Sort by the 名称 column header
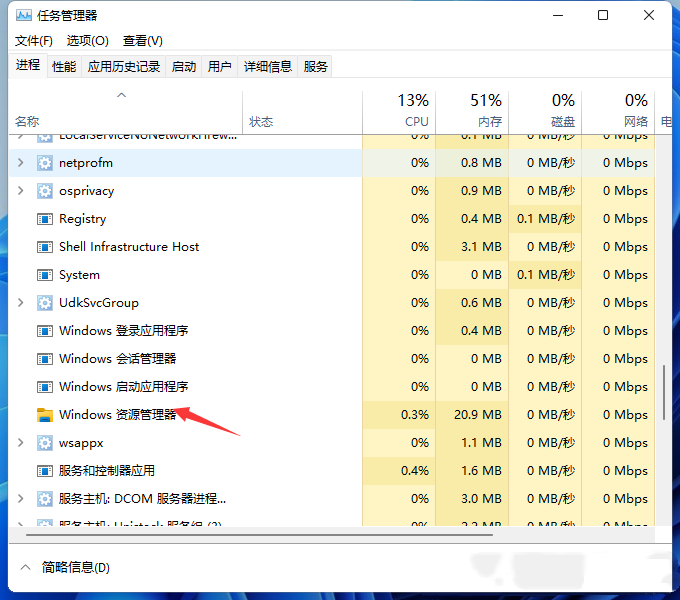This screenshot has height=600, width=680. pos(126,112)
